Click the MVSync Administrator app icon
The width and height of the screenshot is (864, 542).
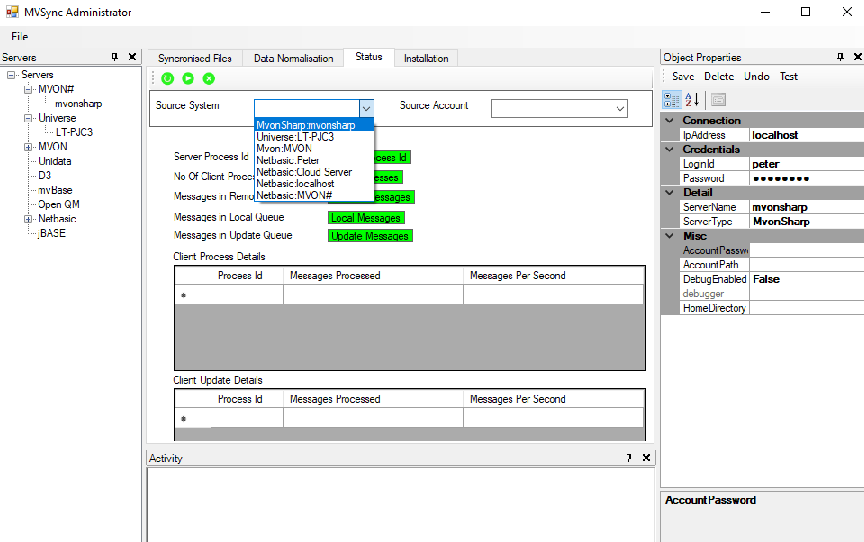(x=12, y=12)
